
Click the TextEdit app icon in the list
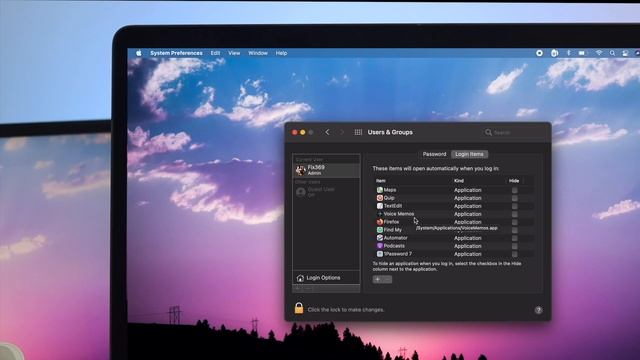point(380,206)
